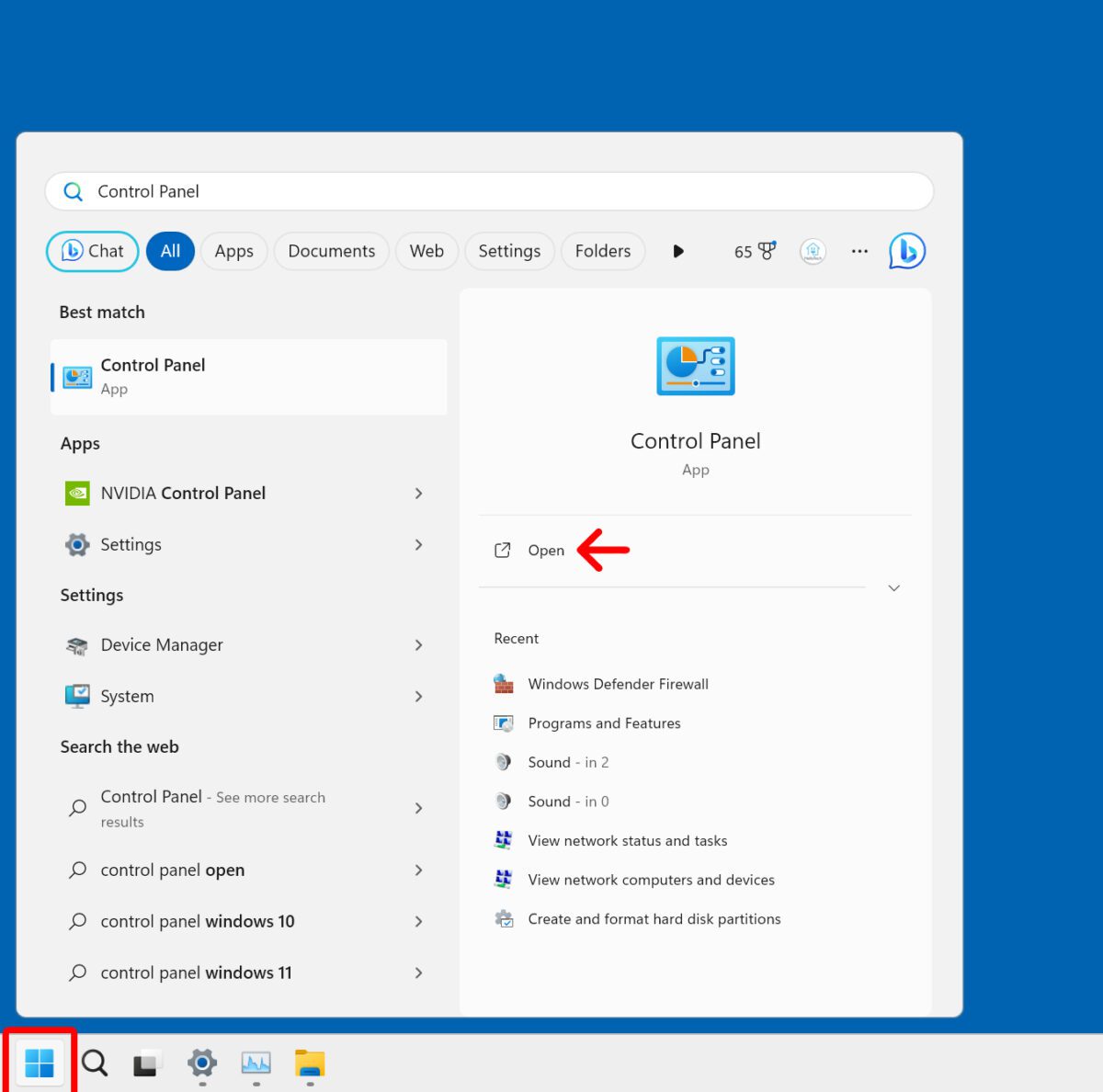Viewport: 1103px width, 1092px height.
Task: Expand the 'control panel windows 11' suggestion
Action: pos(418,973)
